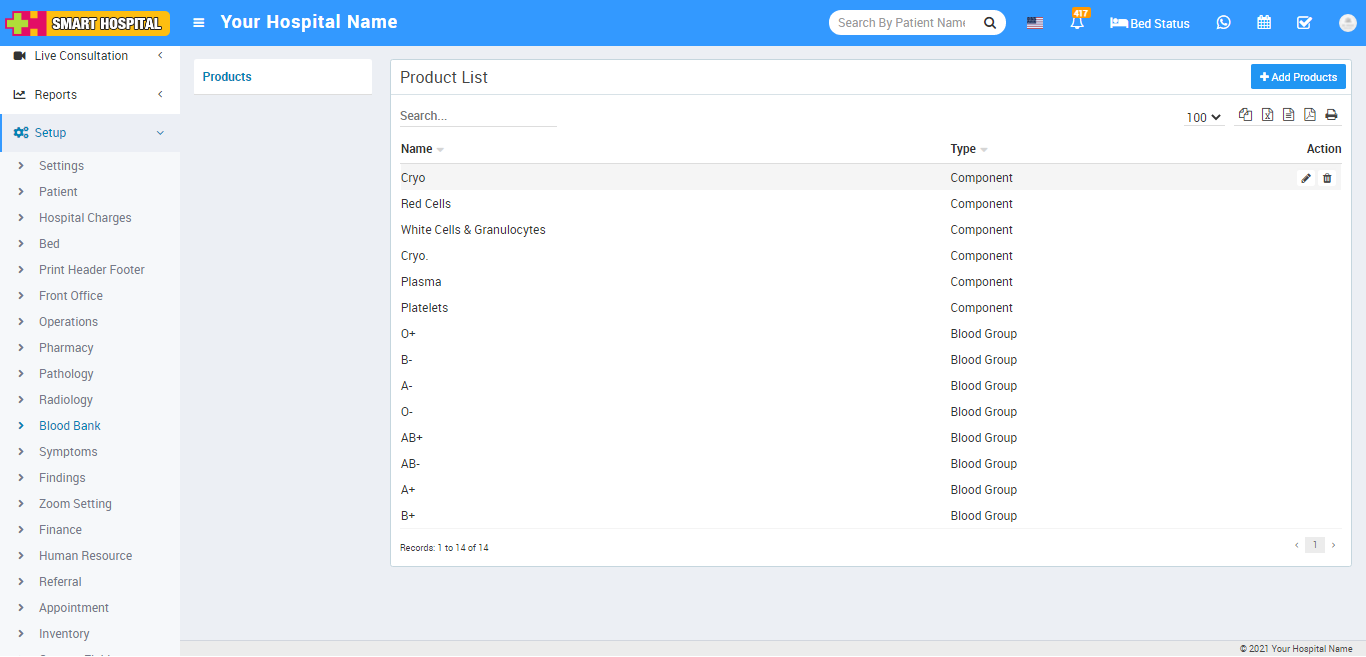The image size is (1366, 657).
Task: Expand the Reports sidebar menu
Action: (90, 95)
